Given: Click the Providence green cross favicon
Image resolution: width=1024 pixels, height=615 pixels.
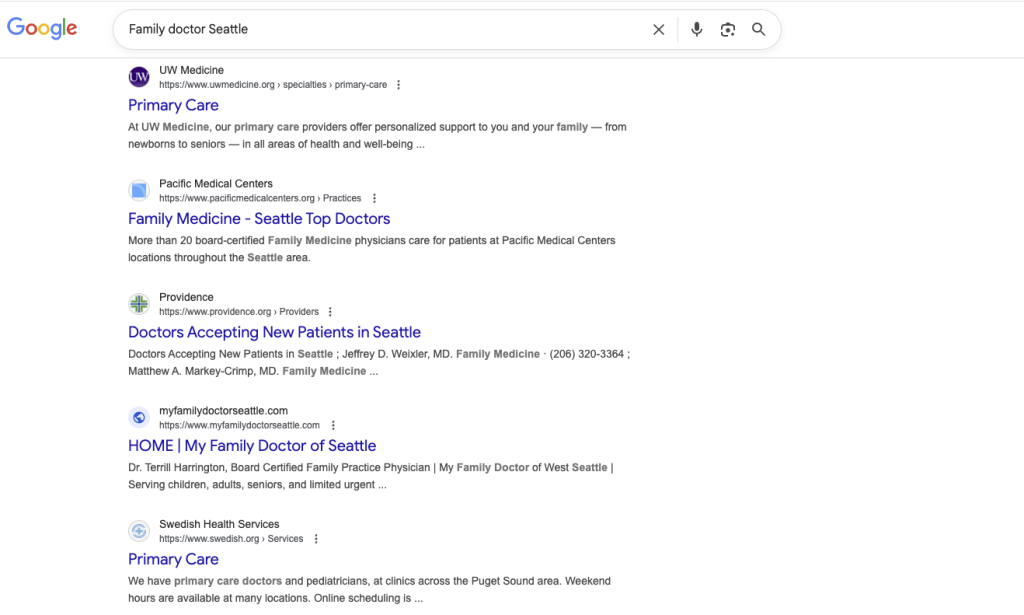Looking at the screenshot, I should click(139, 304).
